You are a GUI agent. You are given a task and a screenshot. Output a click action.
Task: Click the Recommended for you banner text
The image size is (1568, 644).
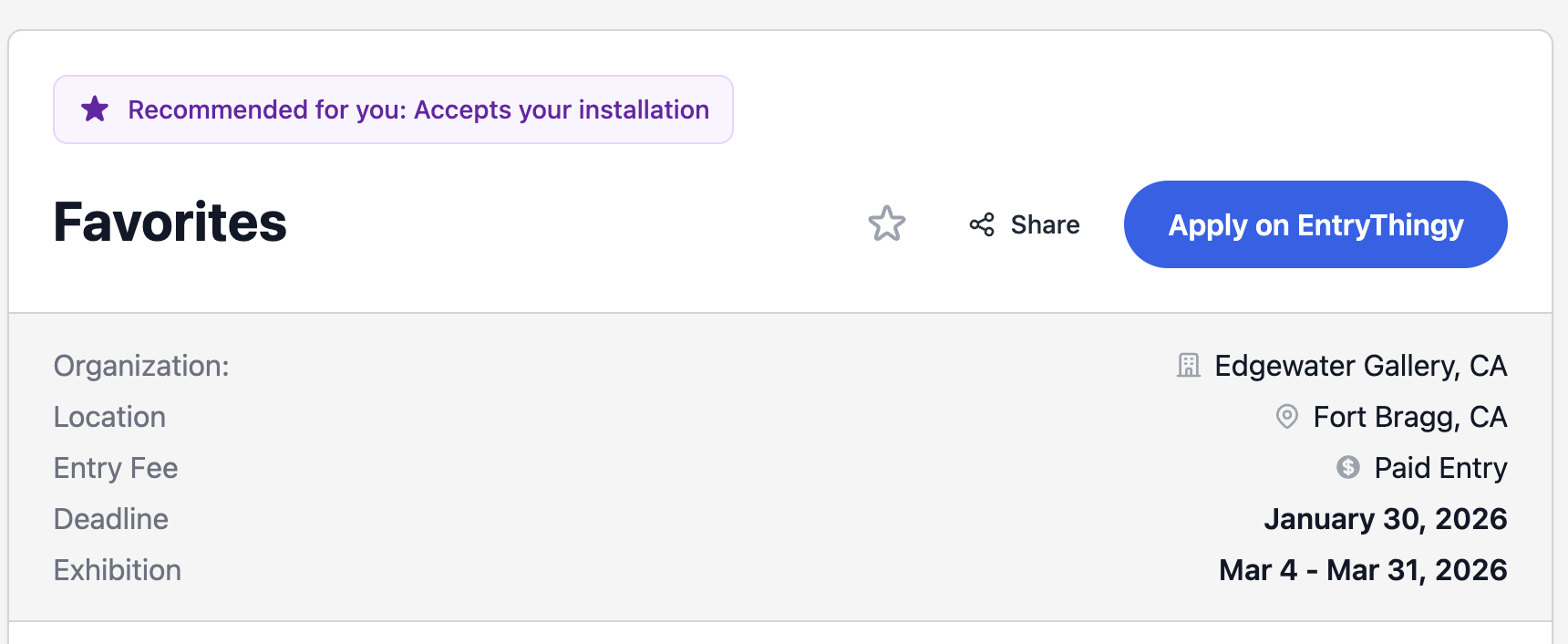click(x=418, y=109)
